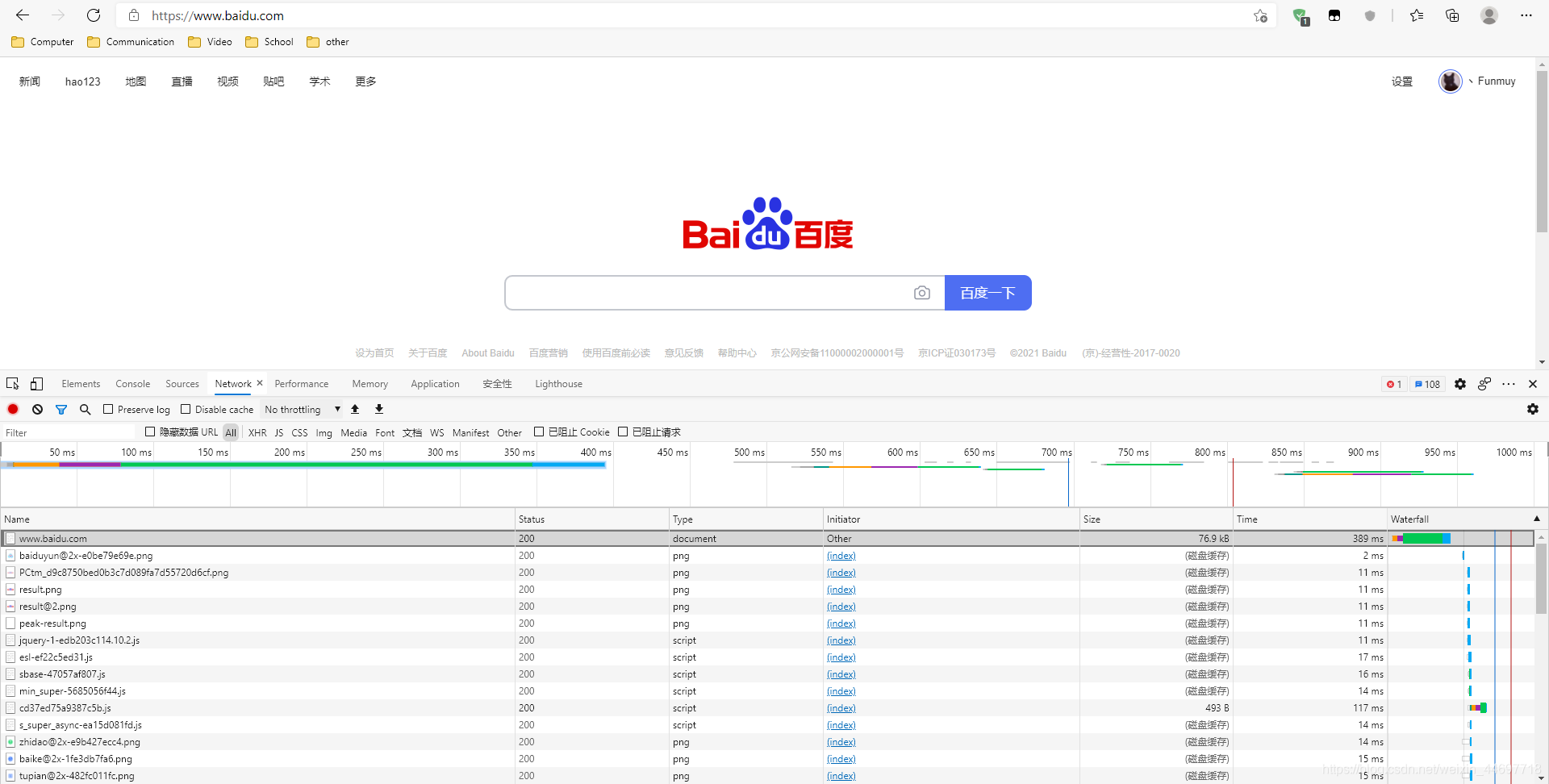
Task: Click the 百度一下 search button
Action: [x=987, y=293]
